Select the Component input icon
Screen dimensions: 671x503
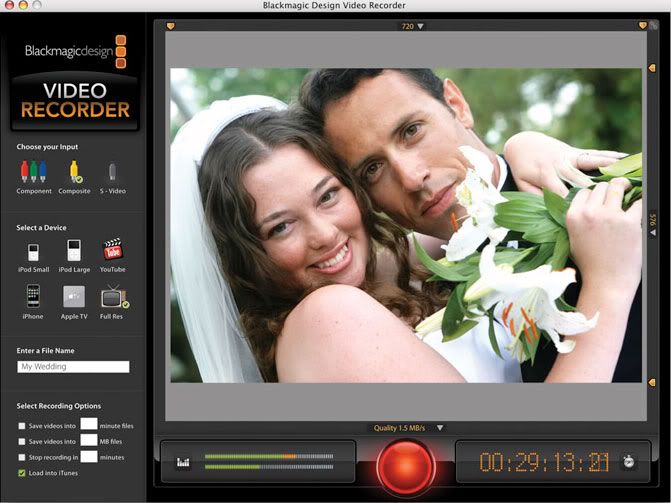33,171
